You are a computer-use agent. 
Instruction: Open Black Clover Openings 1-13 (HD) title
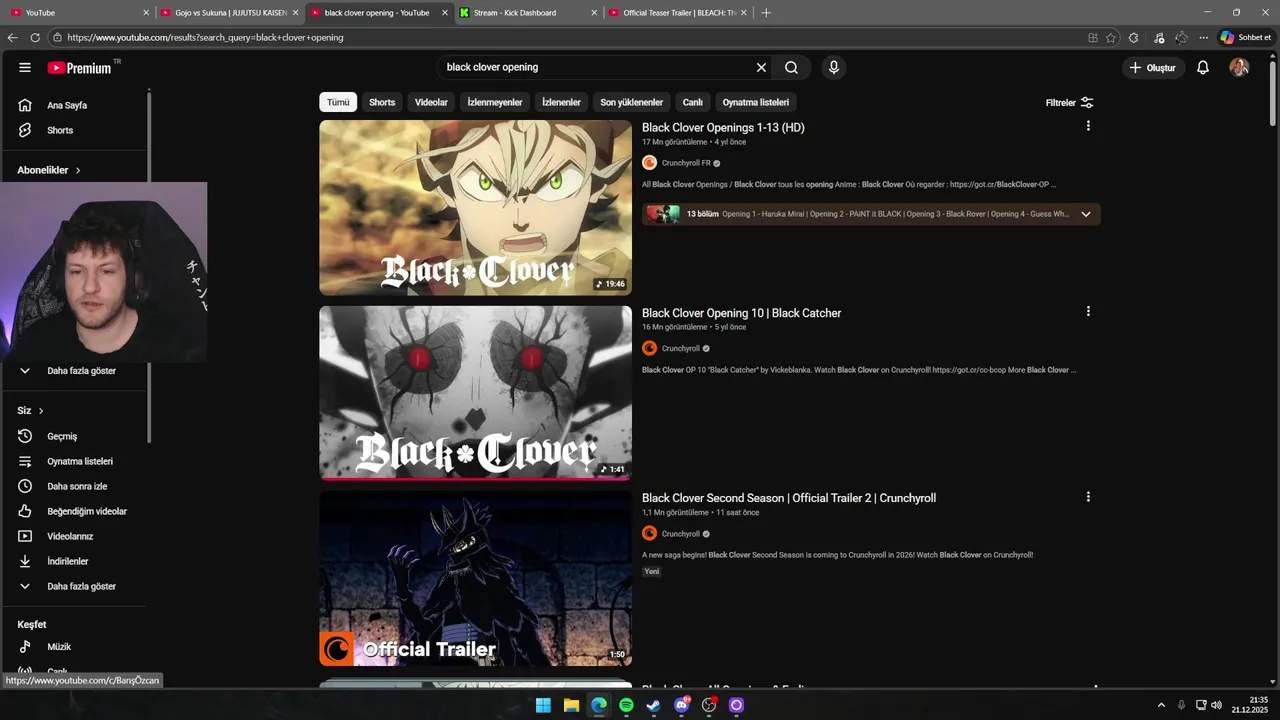(723, 128)
